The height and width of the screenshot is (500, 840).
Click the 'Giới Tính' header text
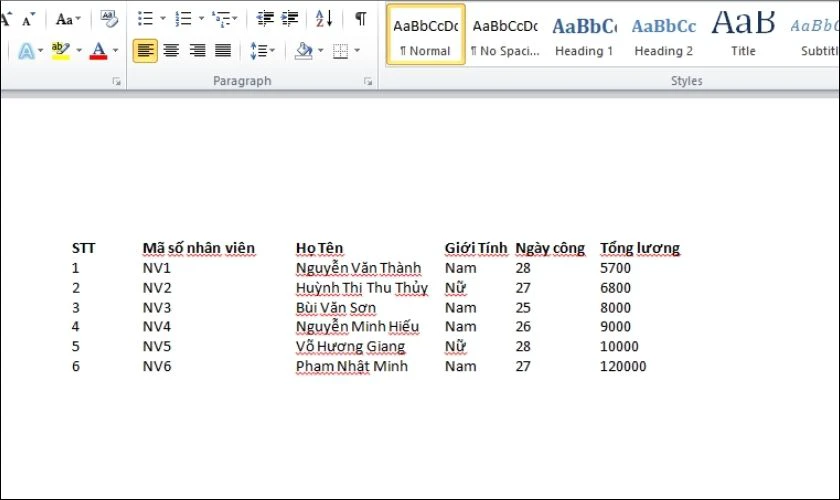pyautogui.click(x=476, y=248)
